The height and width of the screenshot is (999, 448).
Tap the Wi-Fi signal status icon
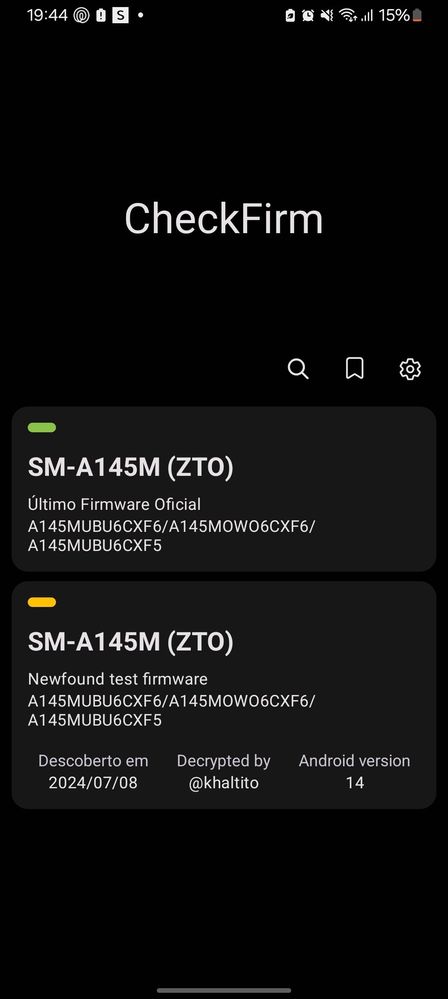[347, 16]
